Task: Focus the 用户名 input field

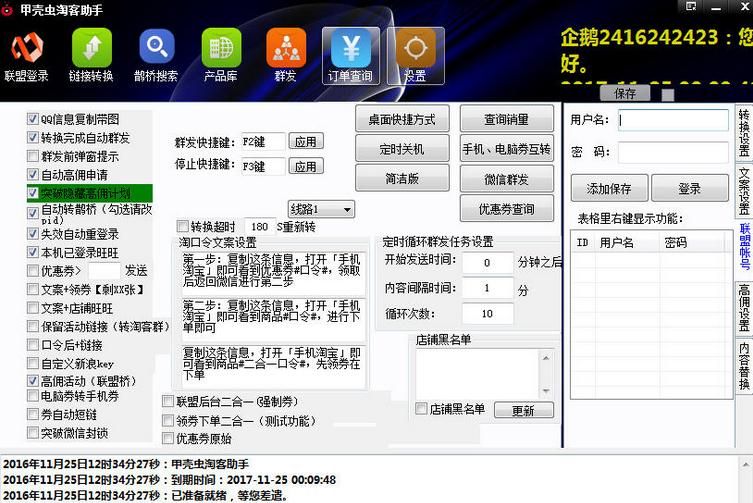Action: 673,120
